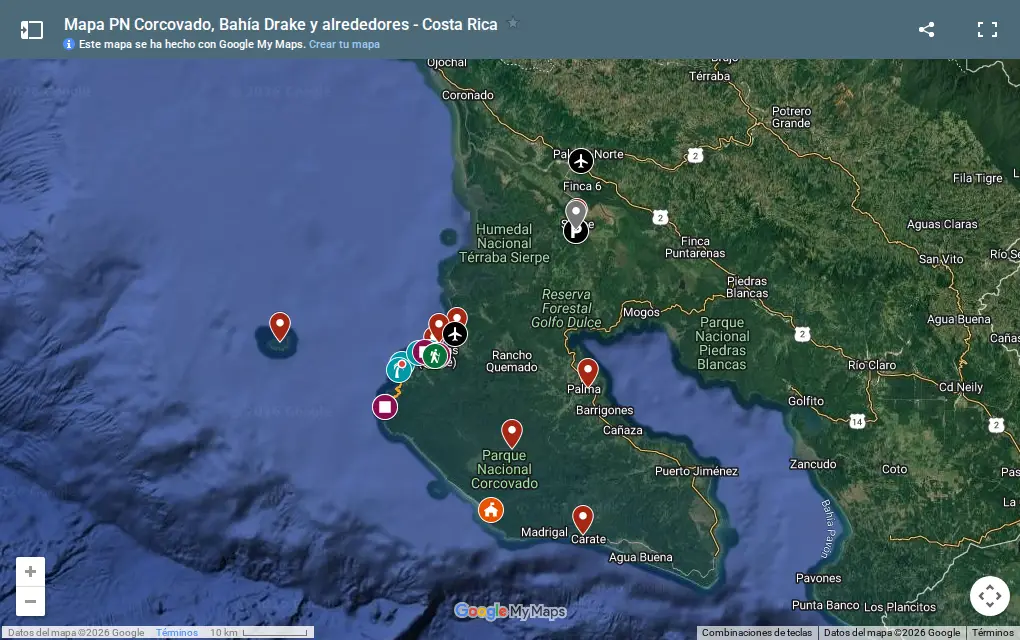
Task: Click the 'Potrero Grande' map label
Action: point(791,117)
